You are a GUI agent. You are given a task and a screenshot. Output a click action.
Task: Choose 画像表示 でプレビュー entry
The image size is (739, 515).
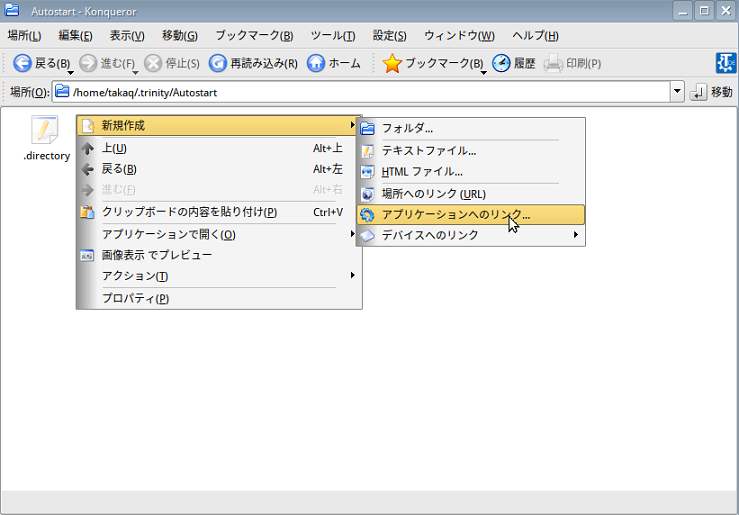[x=219, y=255]
